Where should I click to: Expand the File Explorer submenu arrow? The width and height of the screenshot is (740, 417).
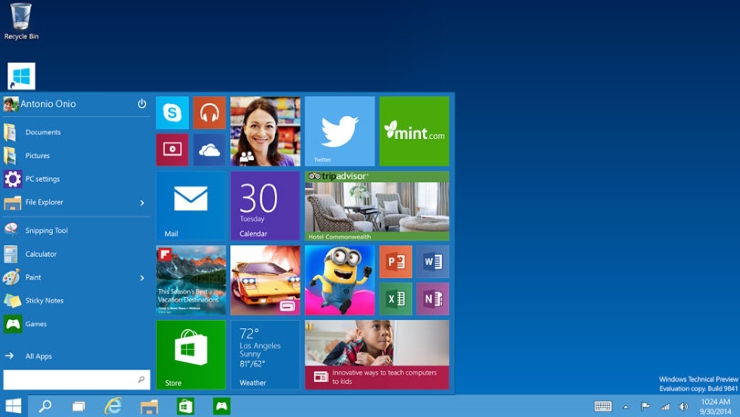(x=142, y=203)
